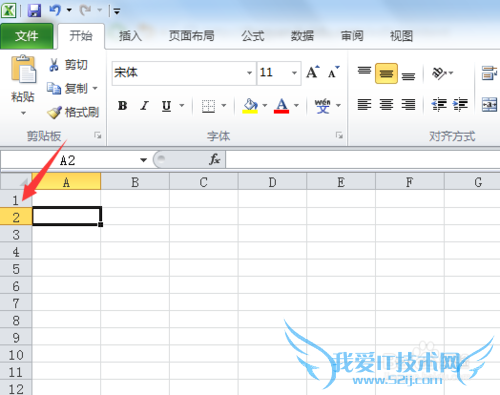Toggle Italic formatting

[144, 106]
